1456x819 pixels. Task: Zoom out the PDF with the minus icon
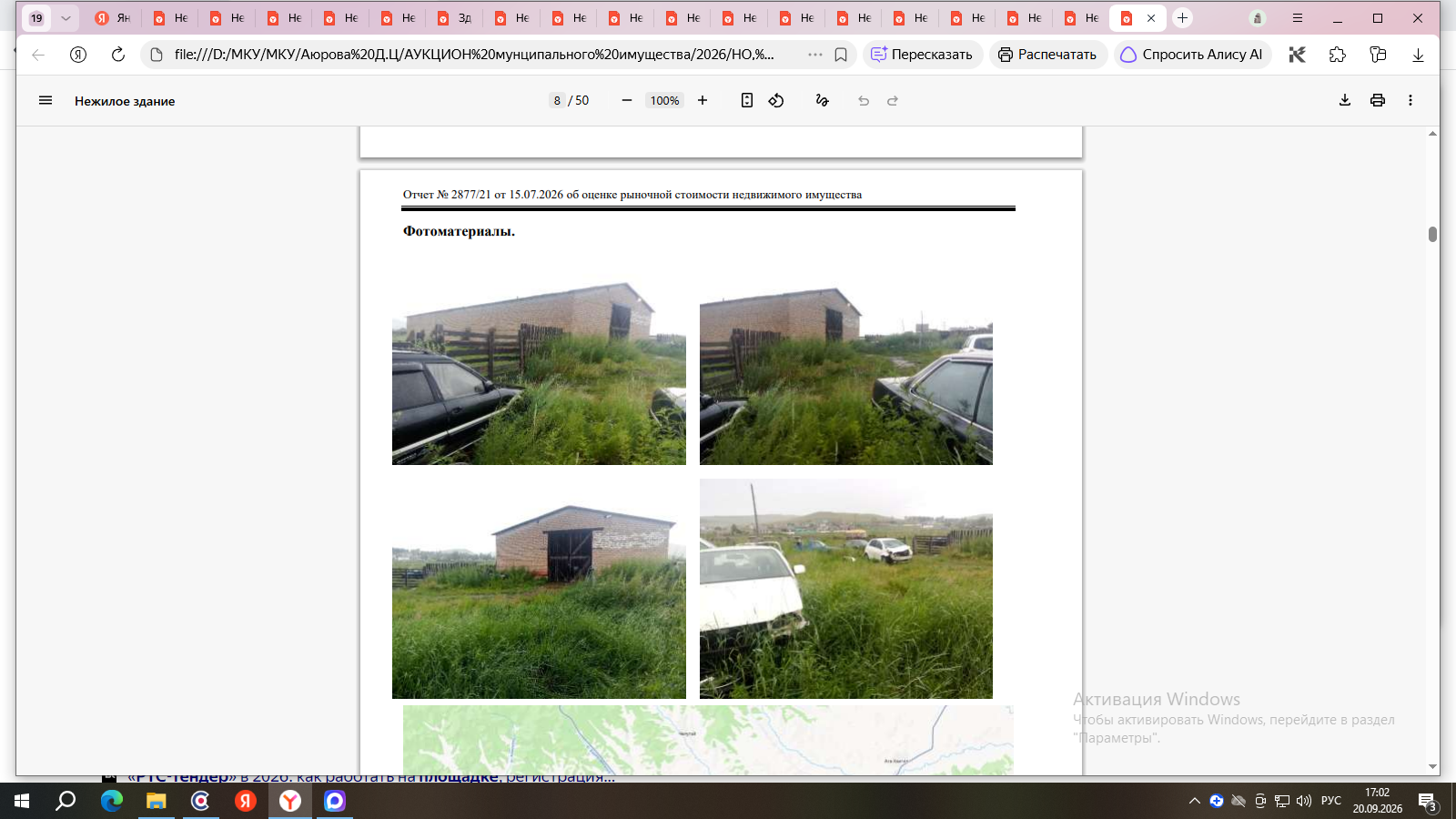(626, 100)
